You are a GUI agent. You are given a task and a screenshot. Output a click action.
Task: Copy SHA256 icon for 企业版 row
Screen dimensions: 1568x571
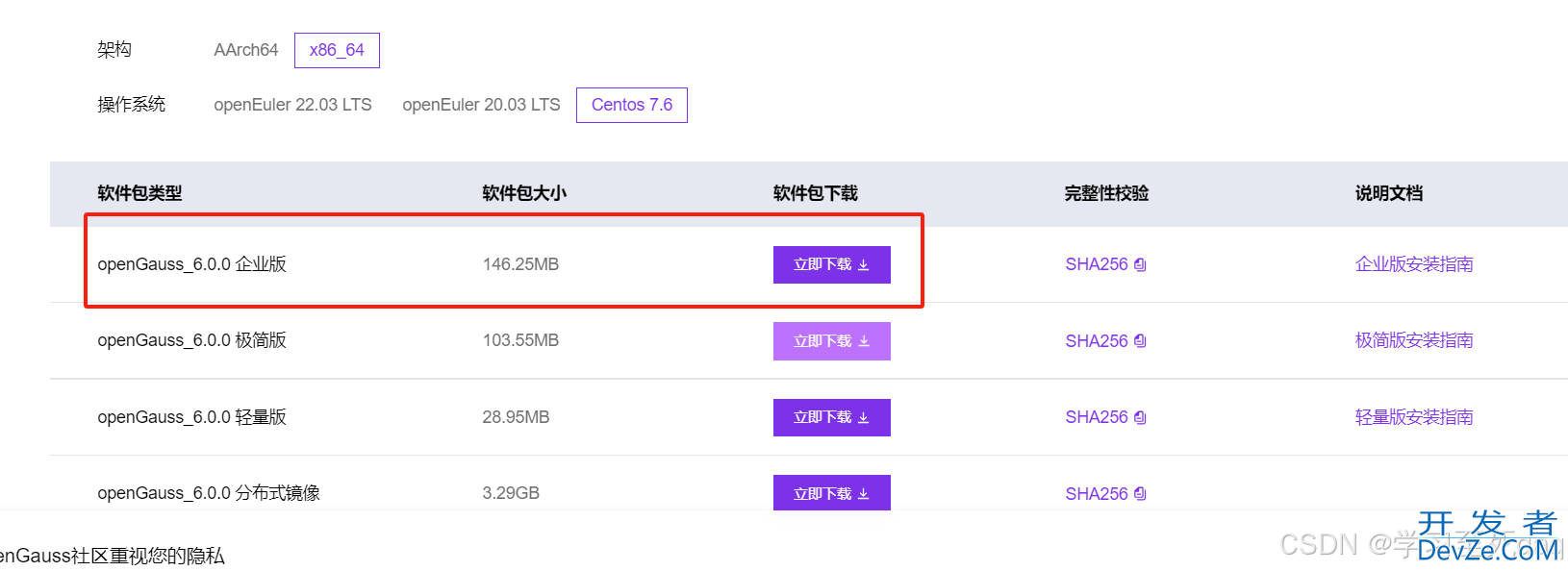[1140, 264]
